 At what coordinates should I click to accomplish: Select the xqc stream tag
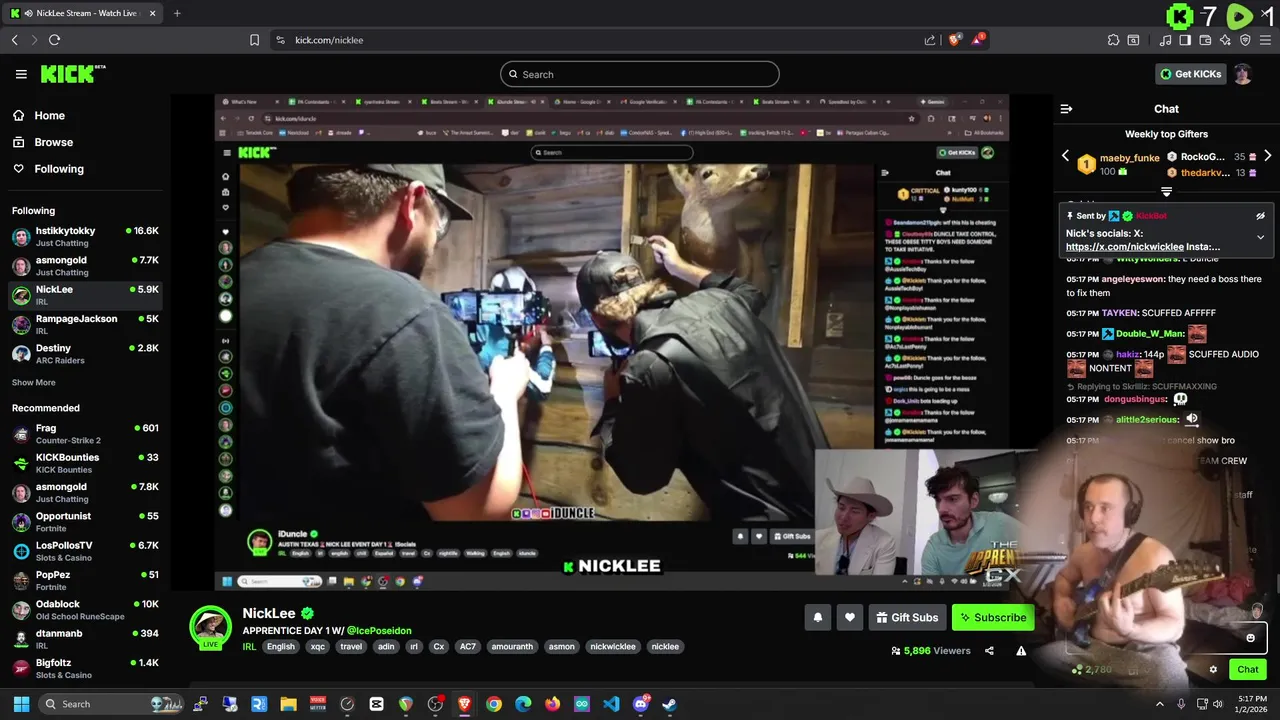point(318,647)
